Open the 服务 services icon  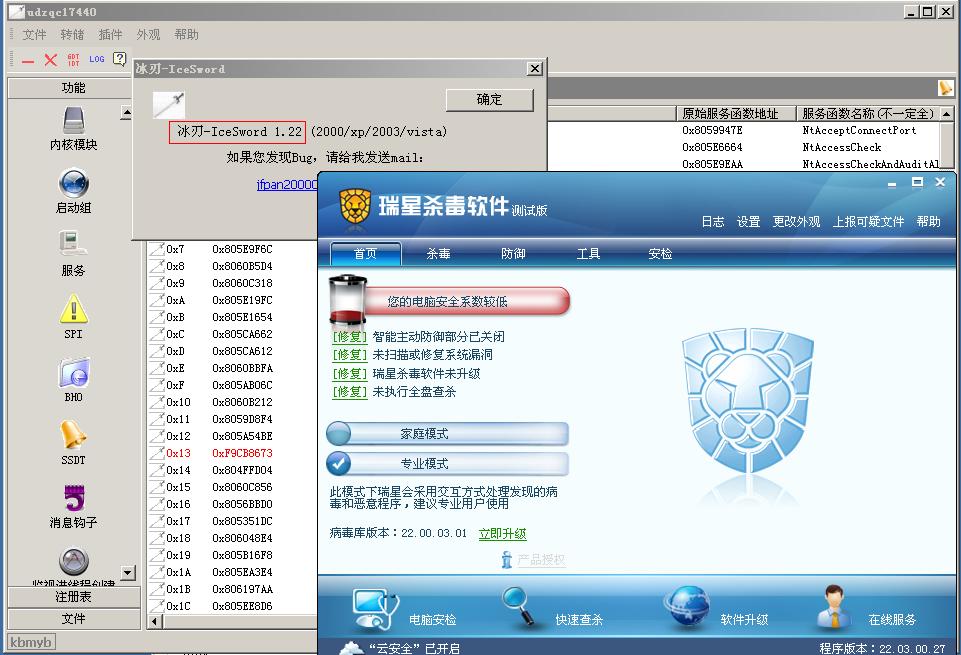(74, 244)
